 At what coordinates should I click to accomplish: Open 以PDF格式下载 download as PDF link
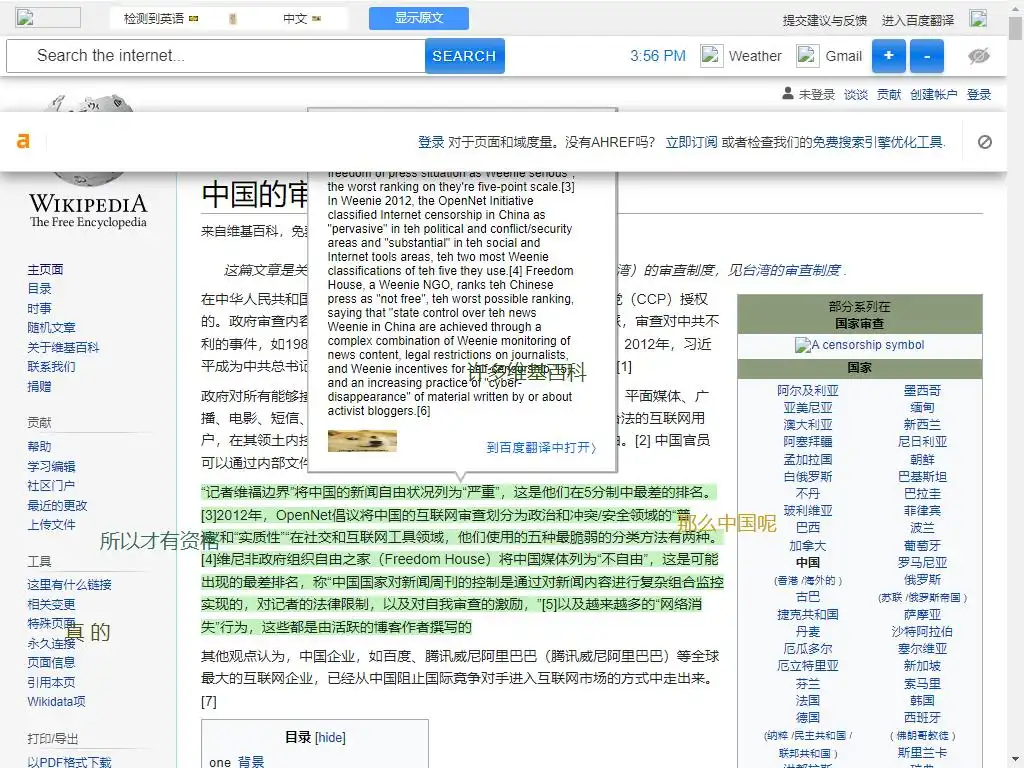pos(70,761)
